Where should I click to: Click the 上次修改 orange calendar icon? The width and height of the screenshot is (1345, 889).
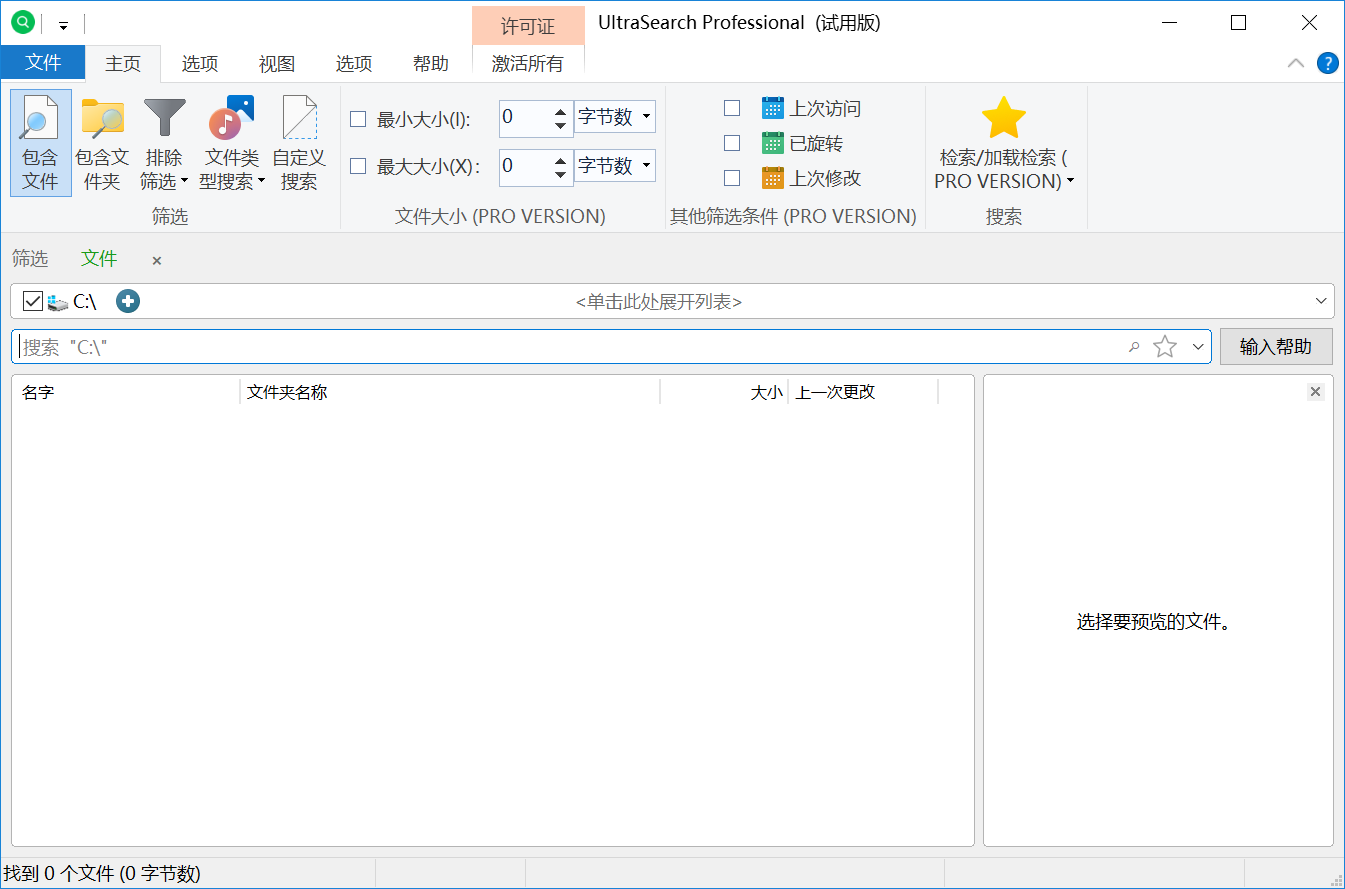[772, 178]
